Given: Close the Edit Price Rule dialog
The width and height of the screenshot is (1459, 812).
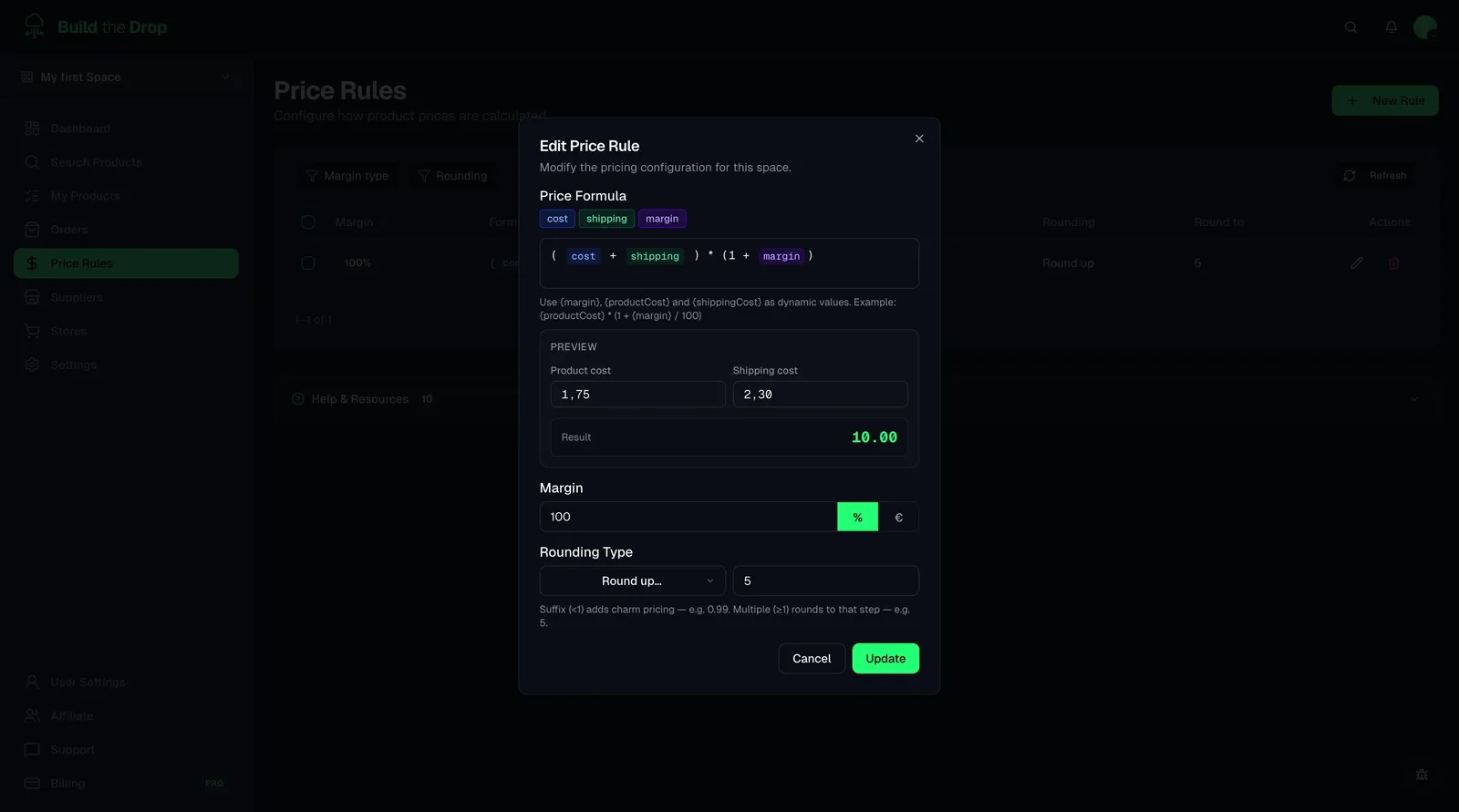Looking at the screenshot, I should point(919,139).
